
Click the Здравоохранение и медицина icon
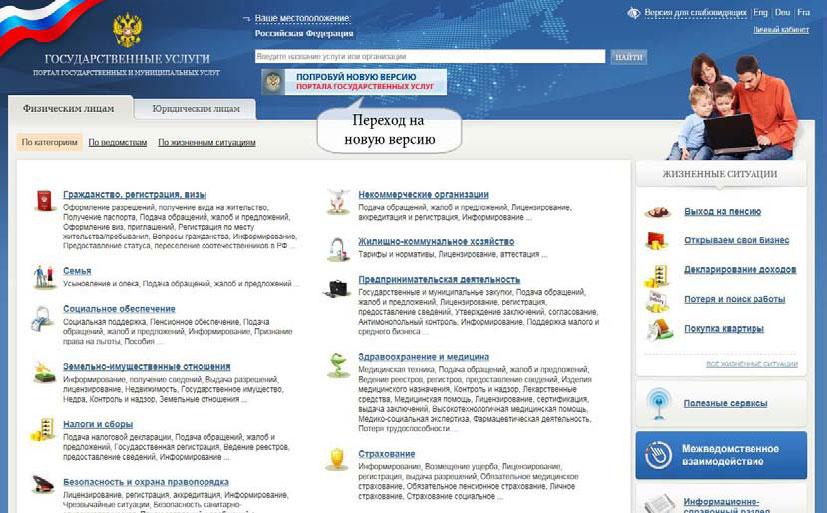[338, 365]
